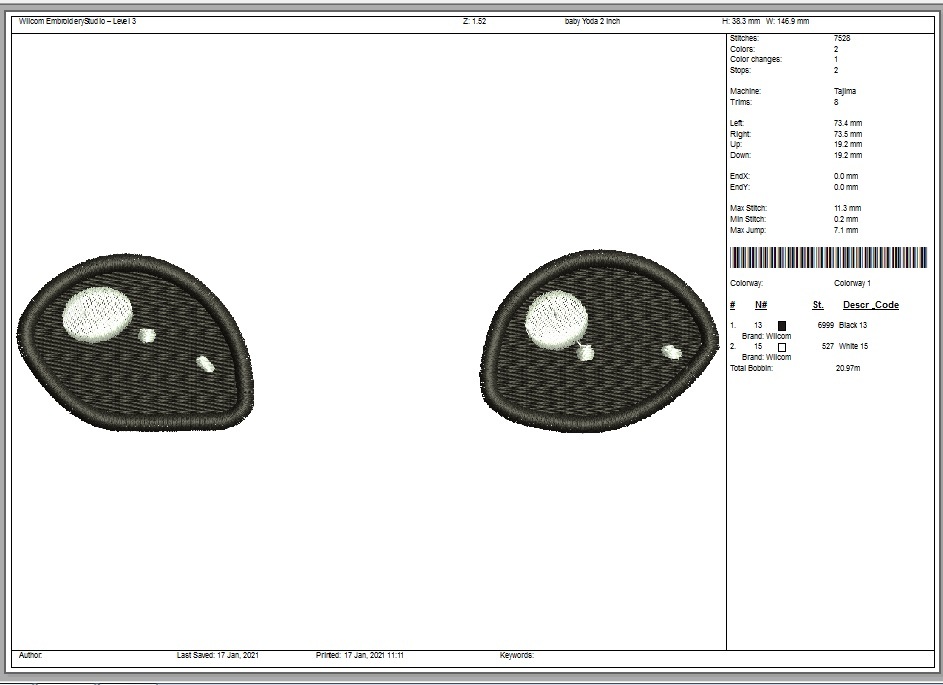The width and height of the screenshot is (943, 685).
Task: Select the stitch count value 7528
Action: pos(842,38)
